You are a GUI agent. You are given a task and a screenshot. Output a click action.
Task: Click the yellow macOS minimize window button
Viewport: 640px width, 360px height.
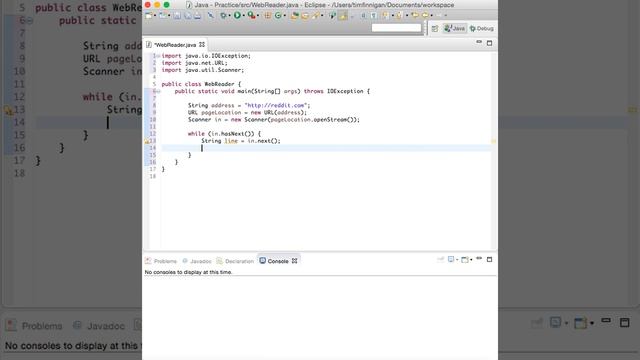157,5
